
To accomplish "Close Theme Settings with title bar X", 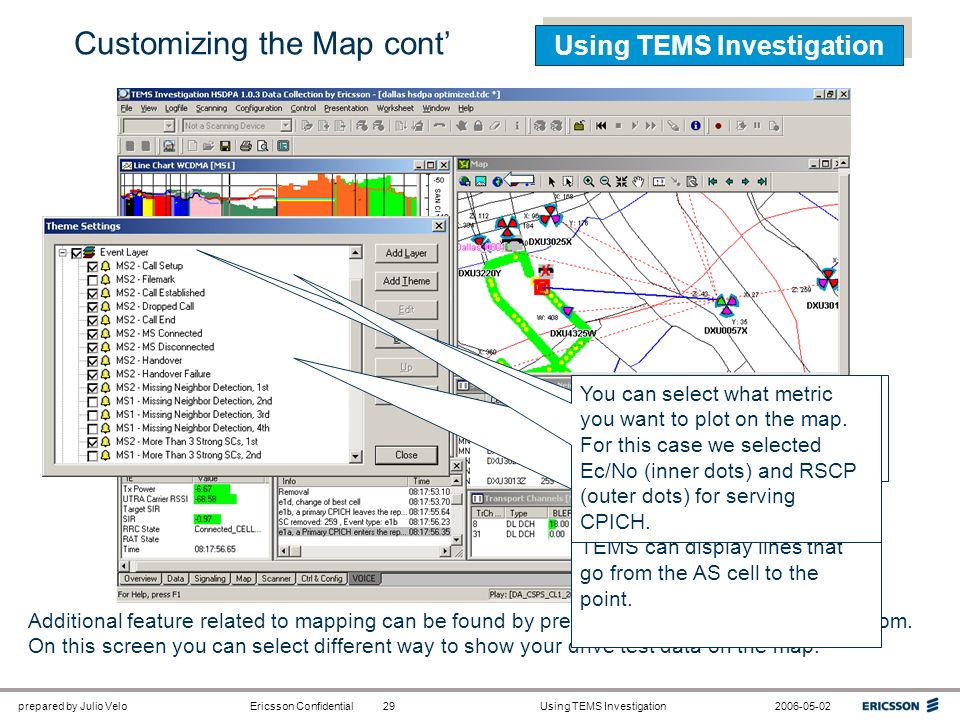I will click(438, 226).
